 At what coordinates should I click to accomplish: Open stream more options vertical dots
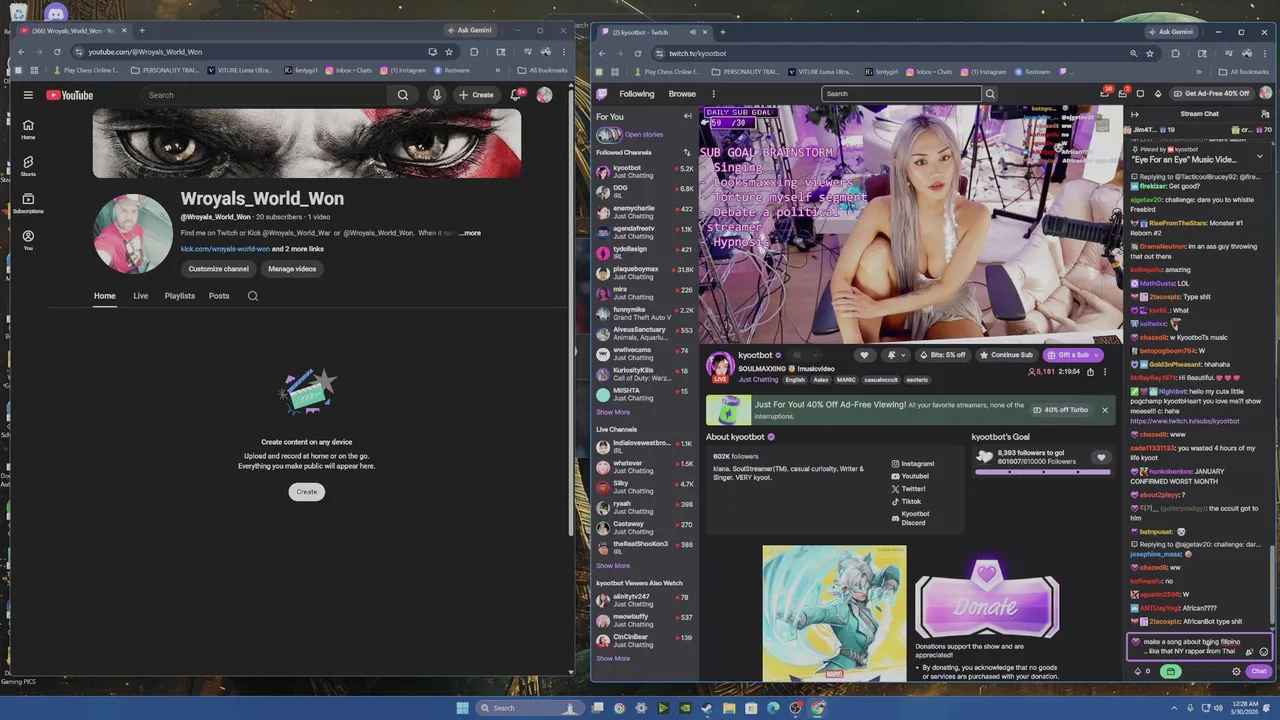click(1105, 372)
